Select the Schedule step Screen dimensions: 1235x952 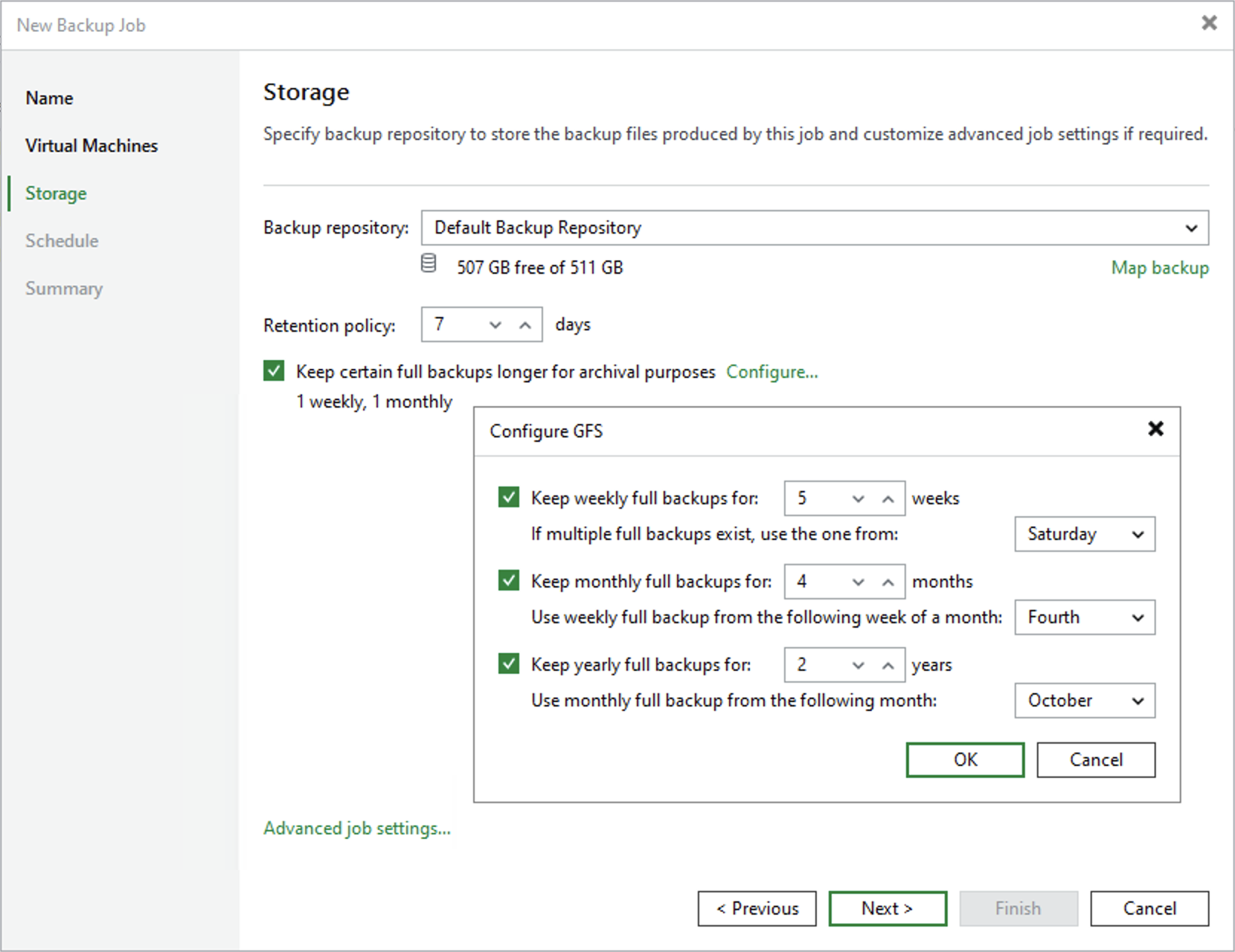coord(62,241)
